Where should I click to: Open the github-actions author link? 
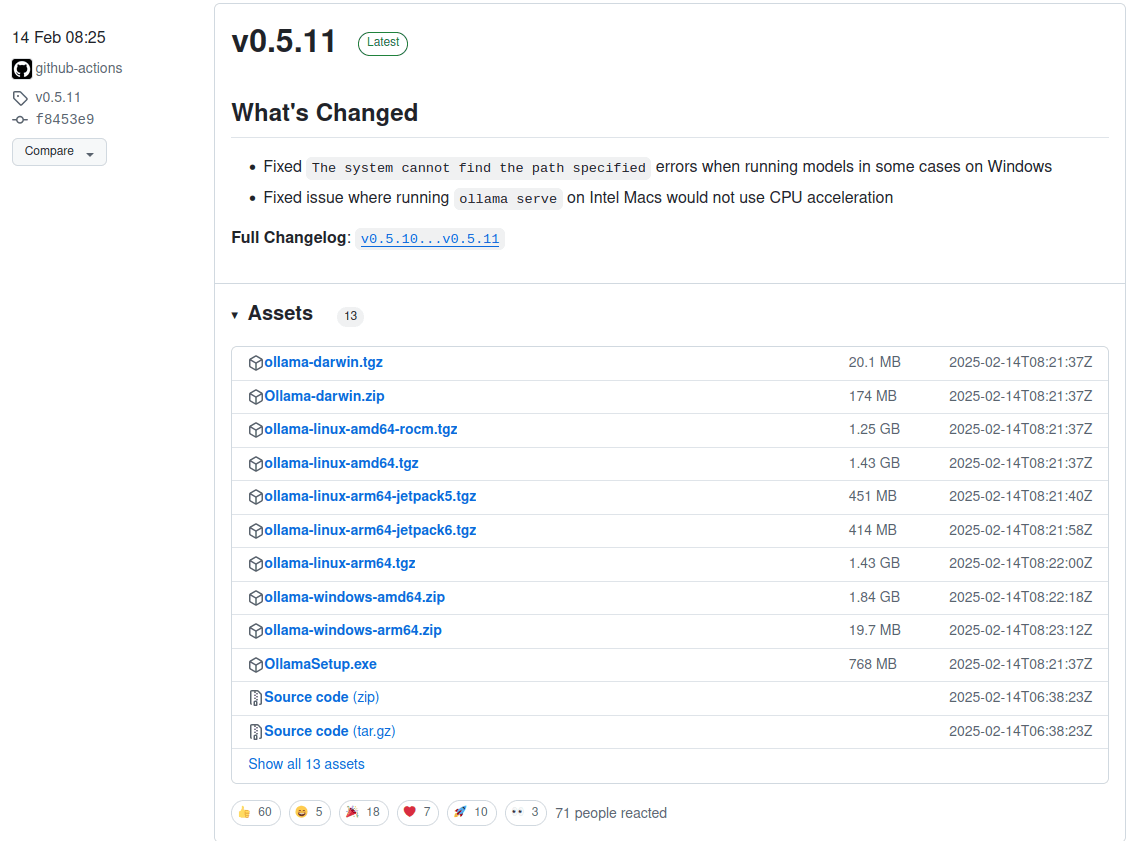click(79, 69)
